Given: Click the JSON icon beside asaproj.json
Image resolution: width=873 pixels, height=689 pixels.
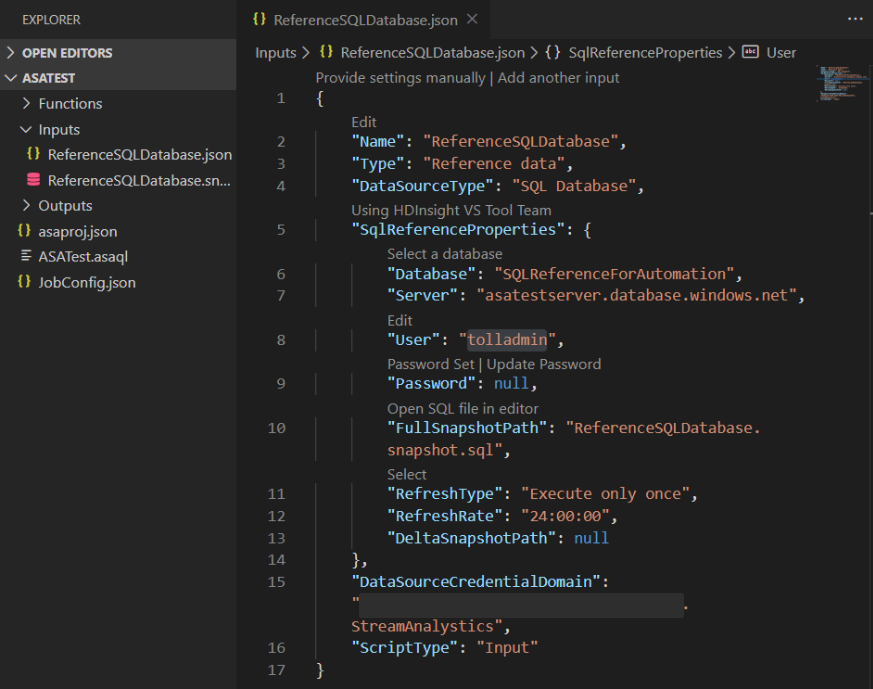Looking at the screenshot, I should (25, 231).
